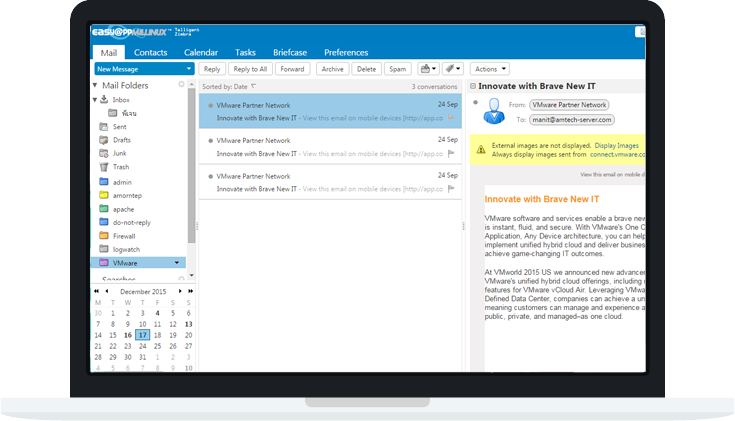Go to the Tasks tab

tap(245, 53)
